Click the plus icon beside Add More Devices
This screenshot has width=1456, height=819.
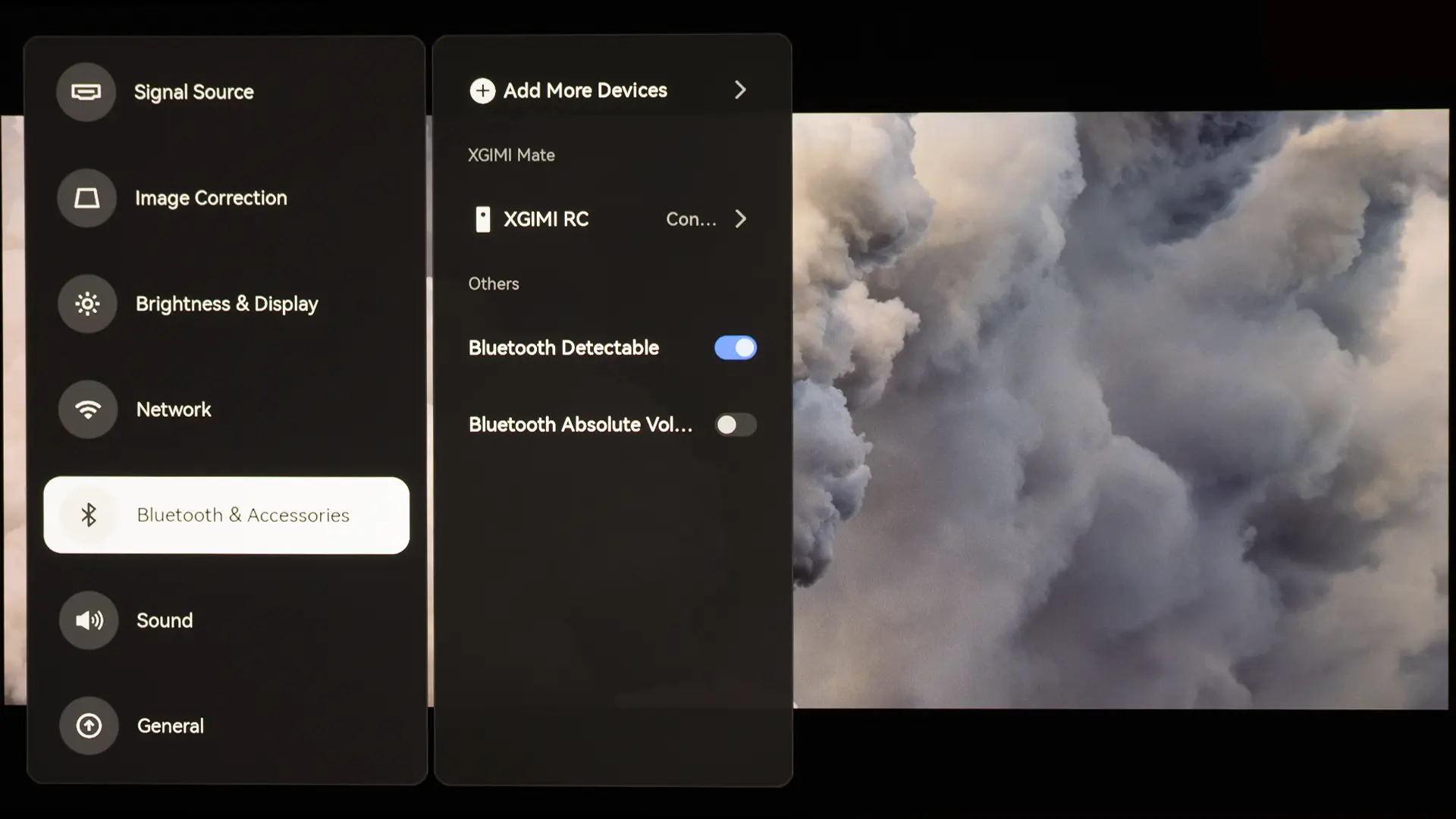tap(482, 91)
